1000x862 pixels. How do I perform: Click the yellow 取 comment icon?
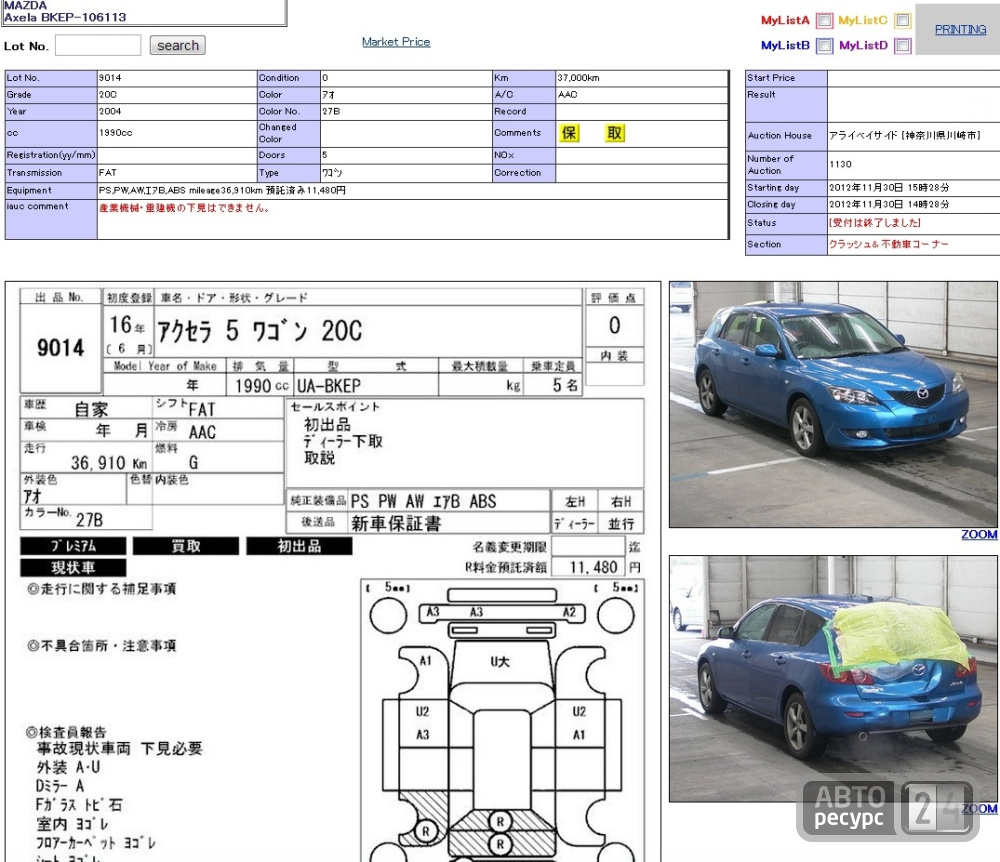[x=614, y=133]
